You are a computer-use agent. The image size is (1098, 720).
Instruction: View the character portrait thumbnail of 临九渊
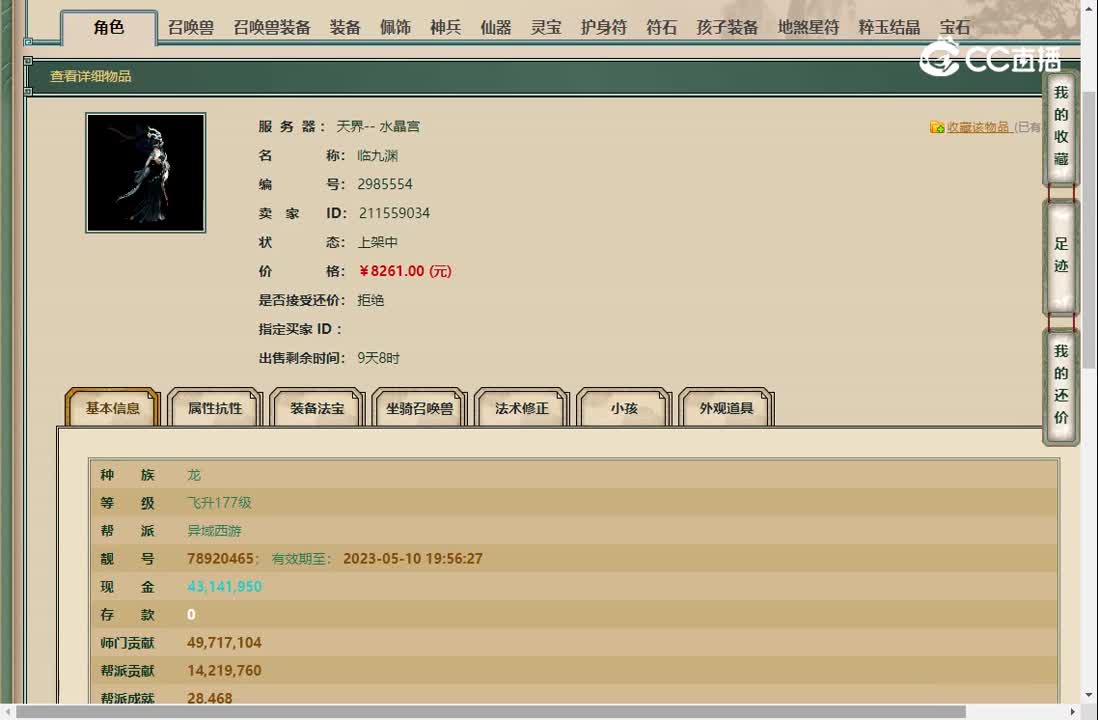[145, 171]
